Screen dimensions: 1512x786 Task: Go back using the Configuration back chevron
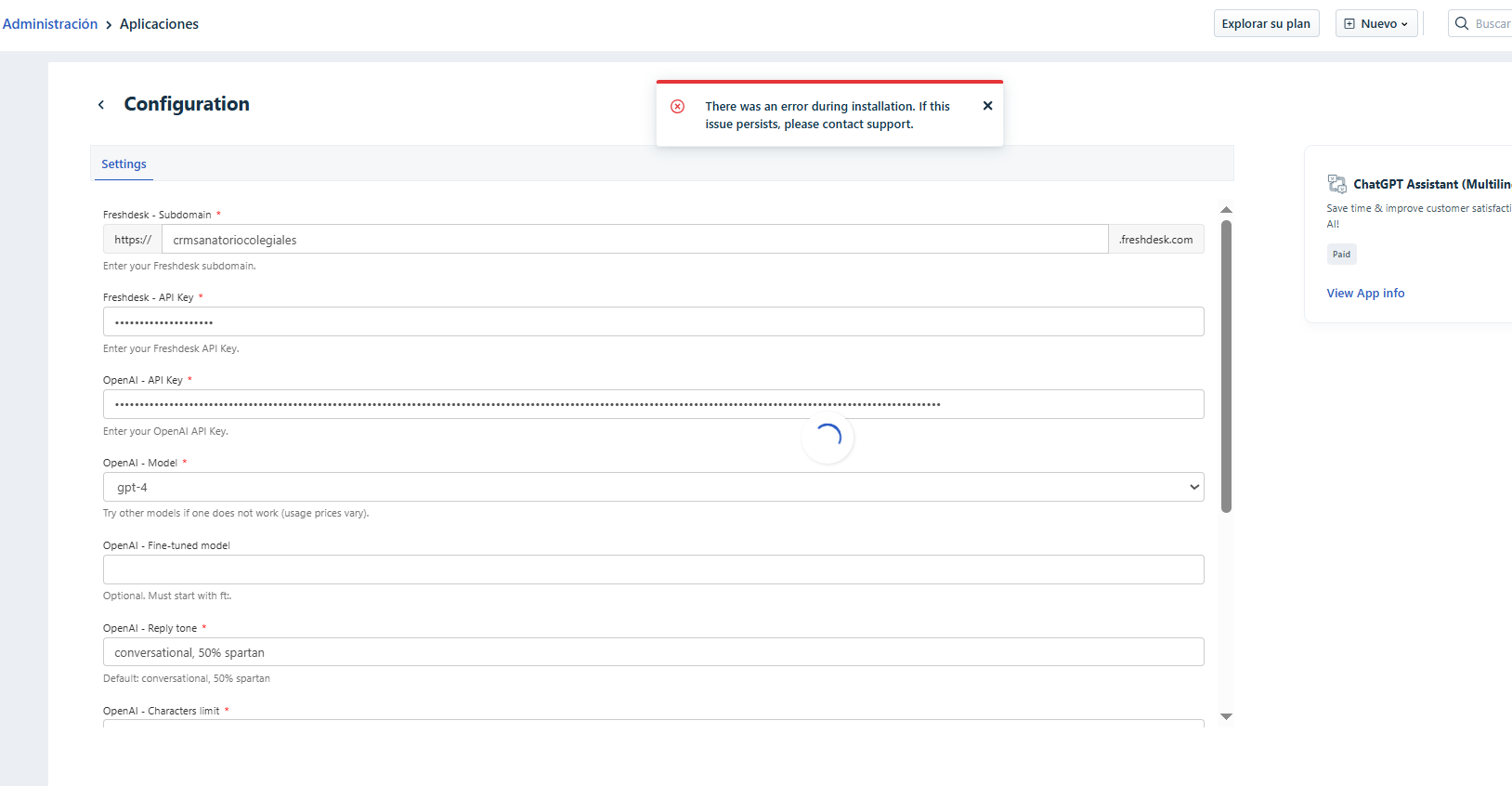pos(101,105)
